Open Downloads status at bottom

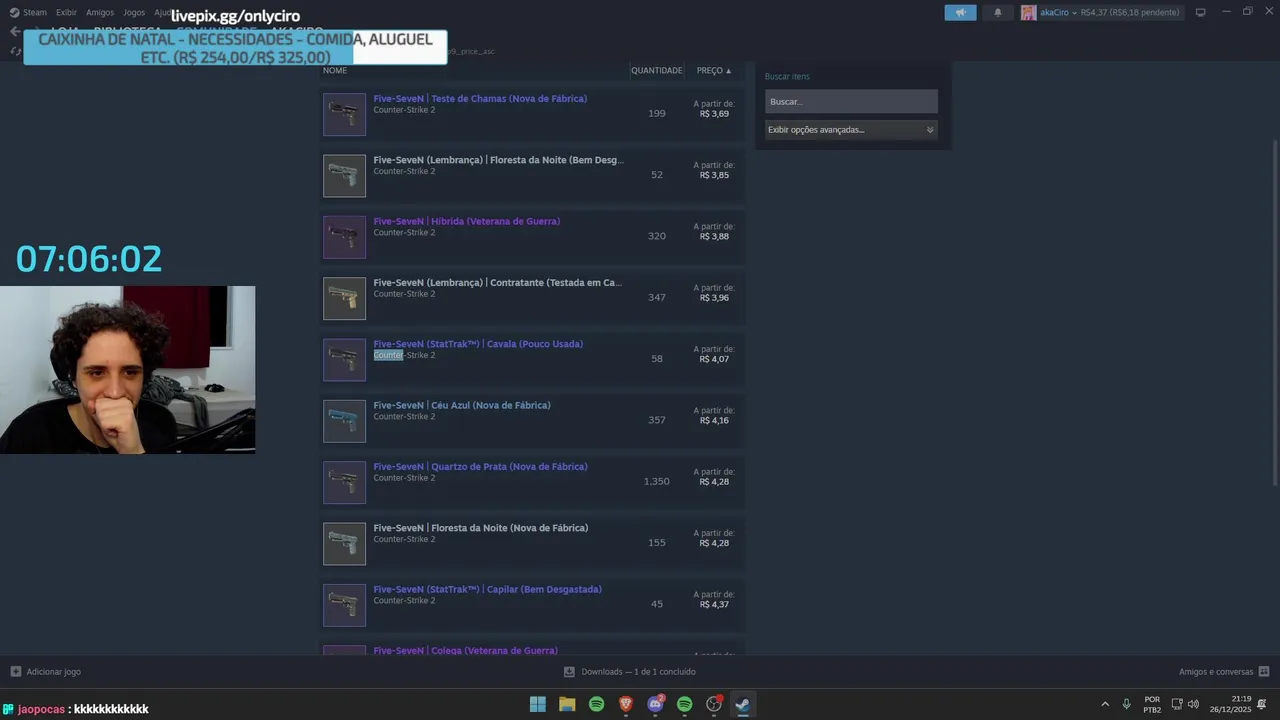coord(629,671)
